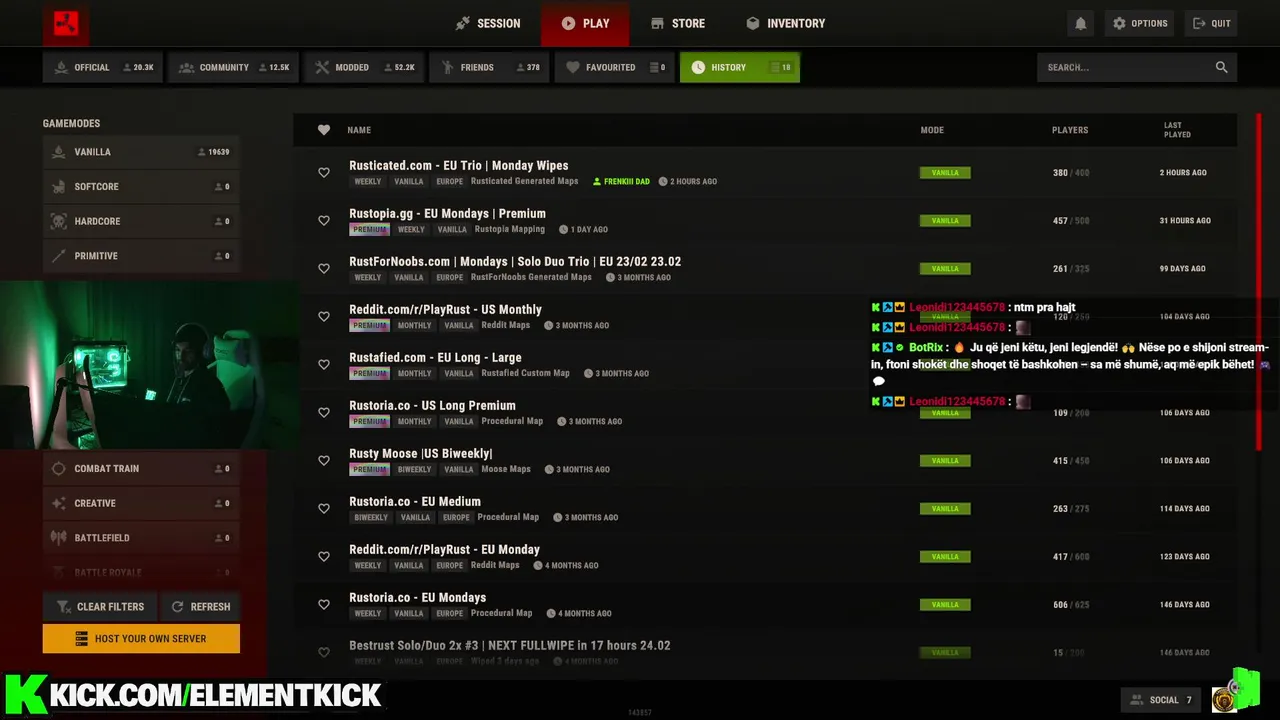Open the Inventory tab
The image size is (1280, 720).
(x=785, y=23)
